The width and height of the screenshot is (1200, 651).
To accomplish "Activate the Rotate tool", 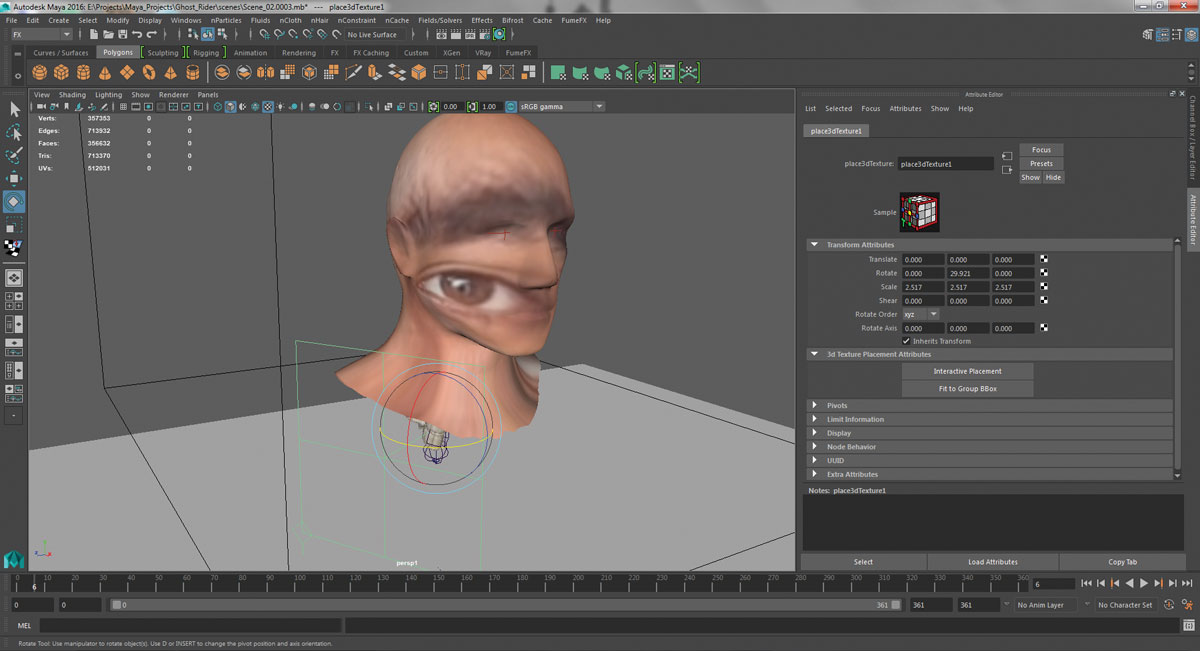I will 14,202.
